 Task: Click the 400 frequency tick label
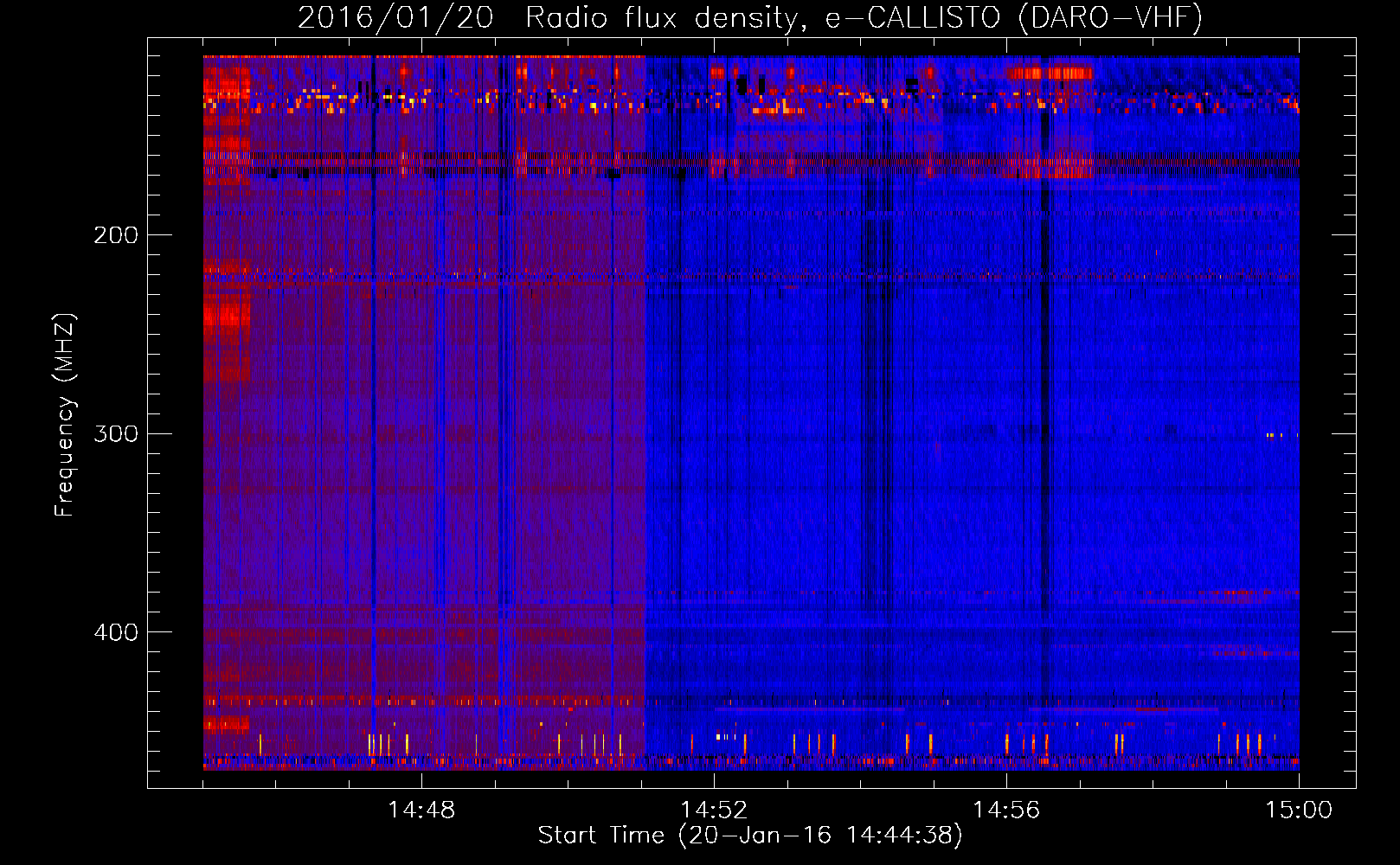point(116,632)
